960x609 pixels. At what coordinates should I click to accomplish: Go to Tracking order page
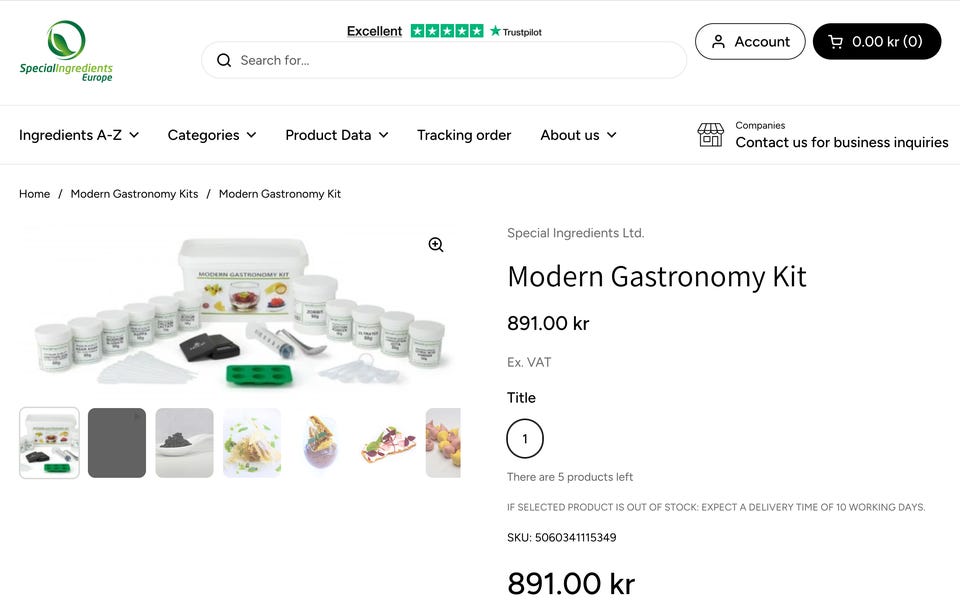click(464, 135)
